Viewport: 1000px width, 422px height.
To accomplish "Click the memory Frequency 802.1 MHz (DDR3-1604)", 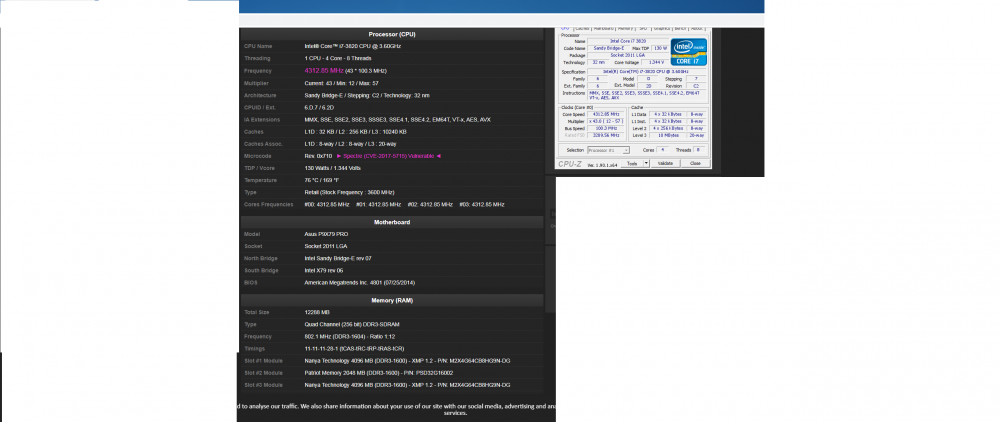I will tap(349, 337).
